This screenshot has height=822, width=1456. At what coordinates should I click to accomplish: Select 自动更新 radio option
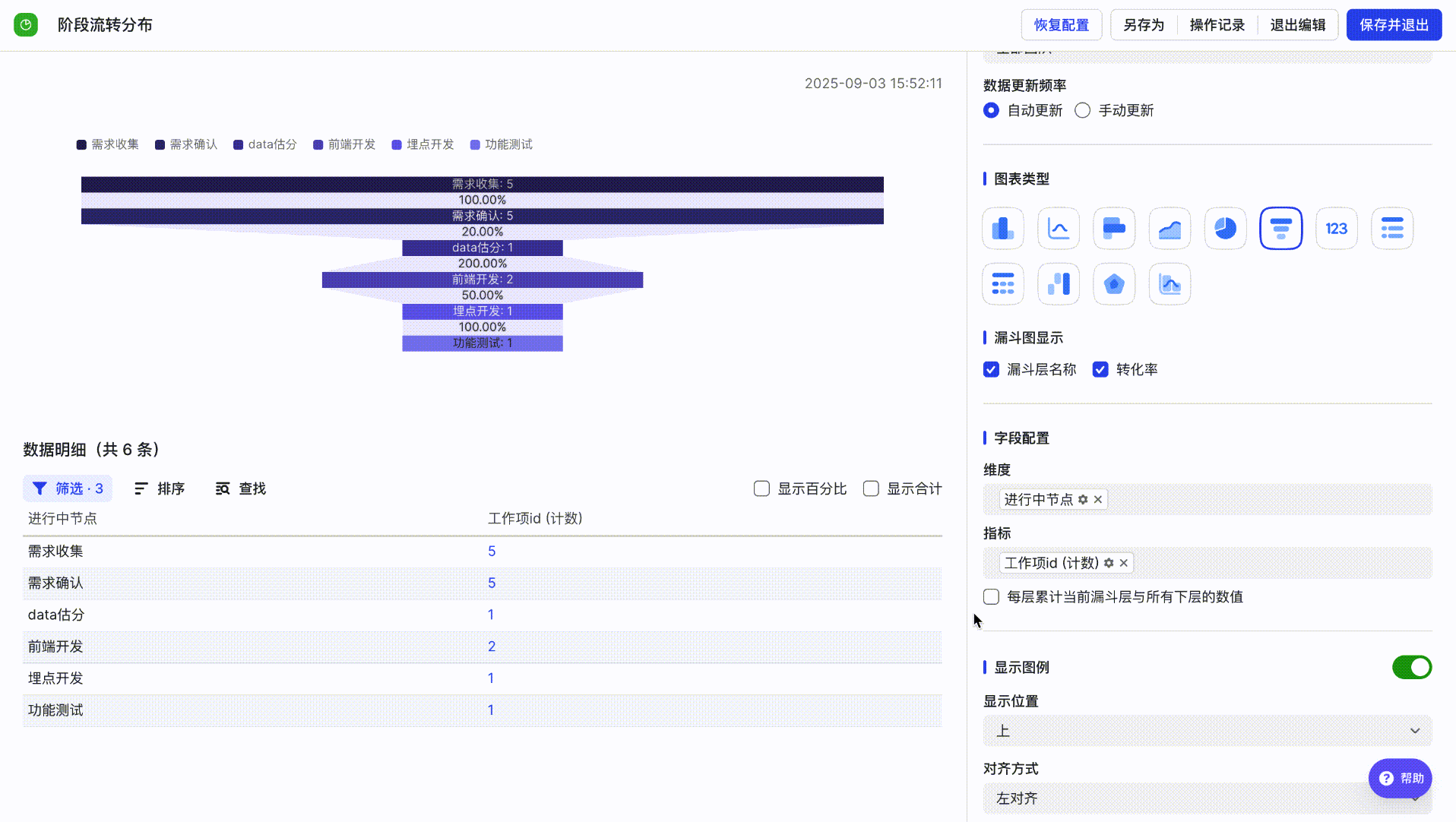(x=991, y=110)
